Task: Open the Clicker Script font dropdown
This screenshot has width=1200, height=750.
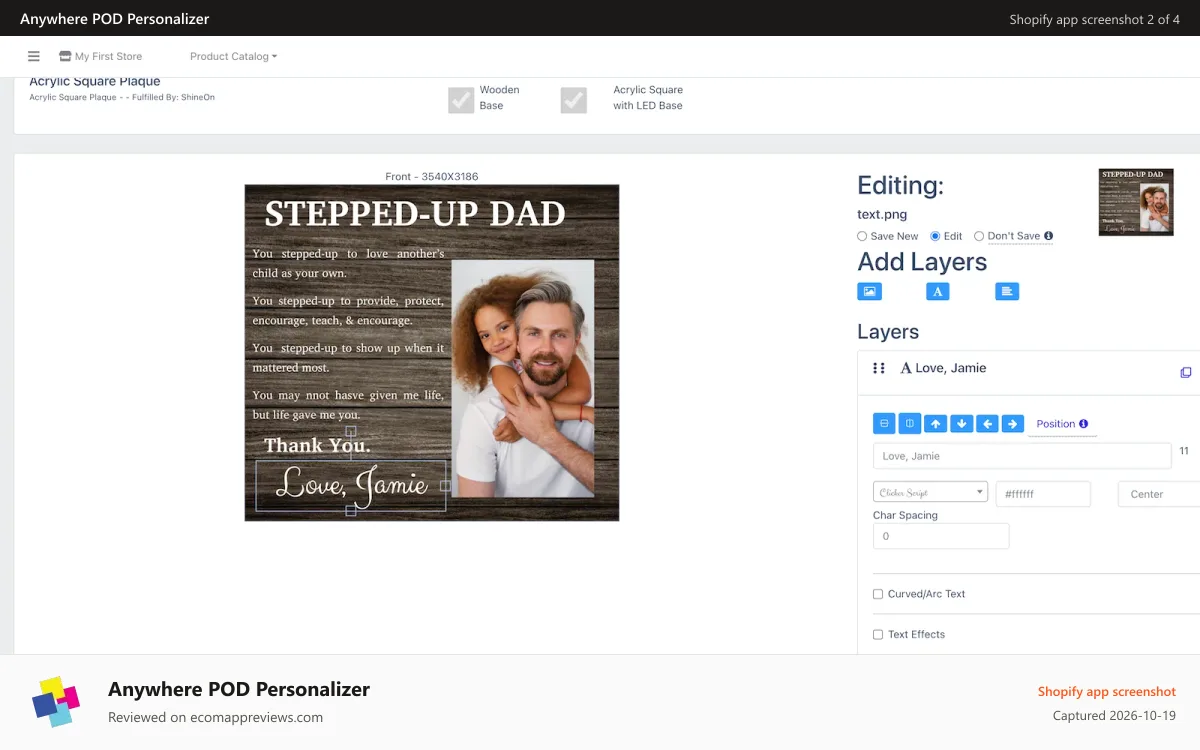Action: click(930, 492)
